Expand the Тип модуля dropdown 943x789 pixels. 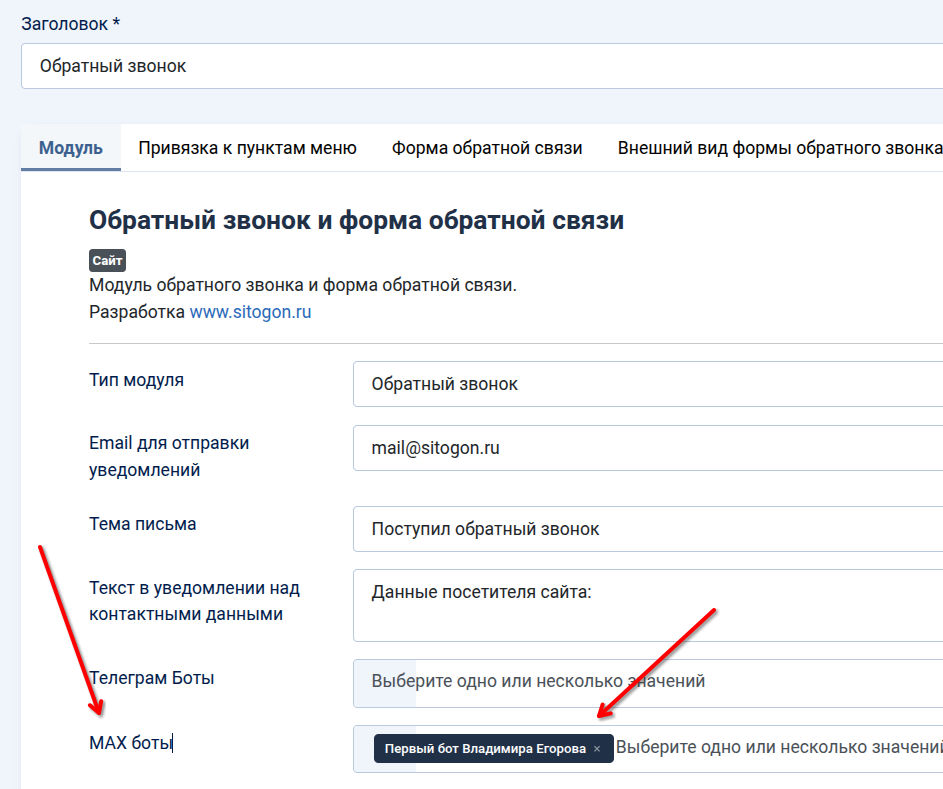[x=647, y=384]
